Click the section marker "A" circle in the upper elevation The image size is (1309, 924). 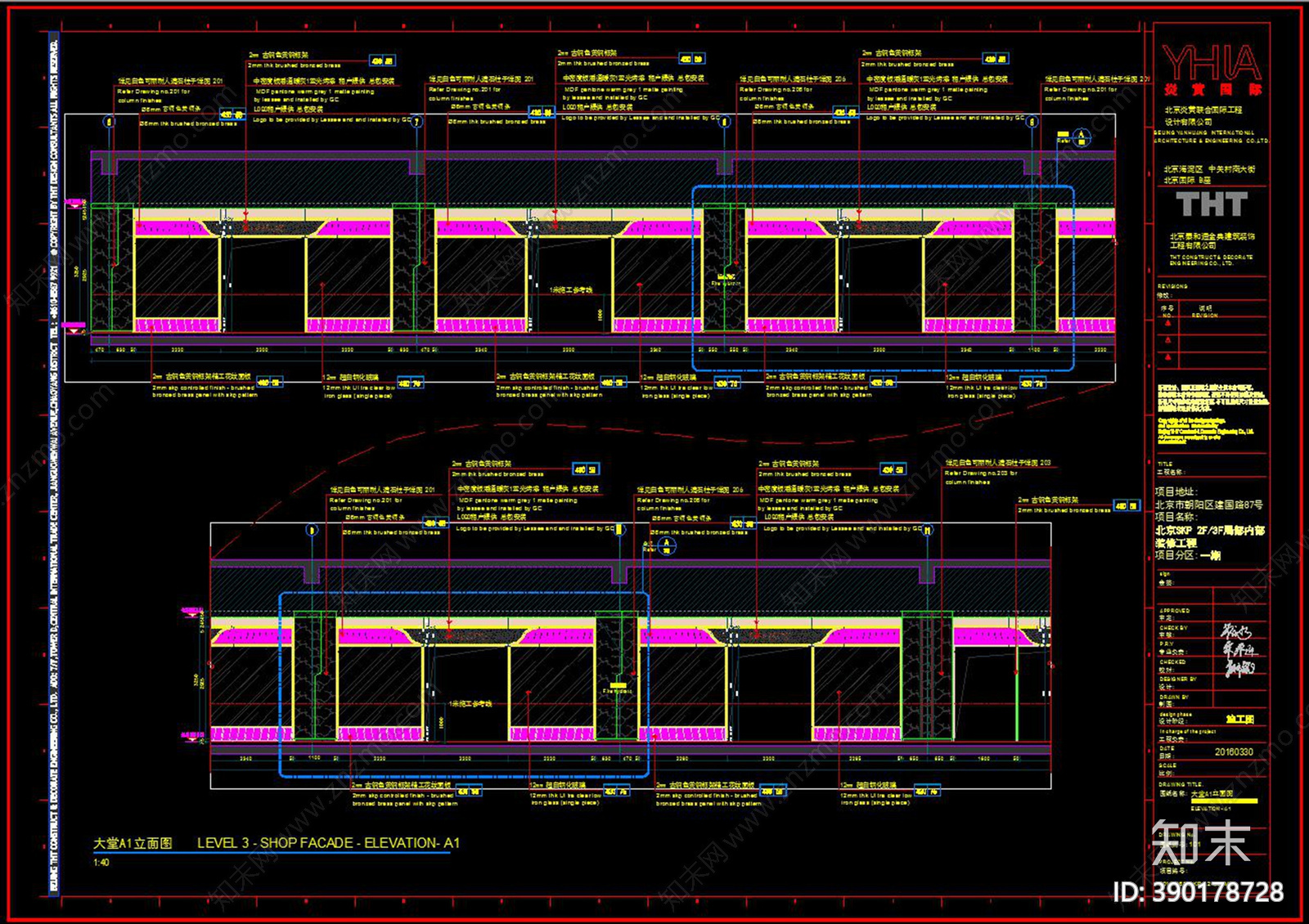pos(1081,137)
